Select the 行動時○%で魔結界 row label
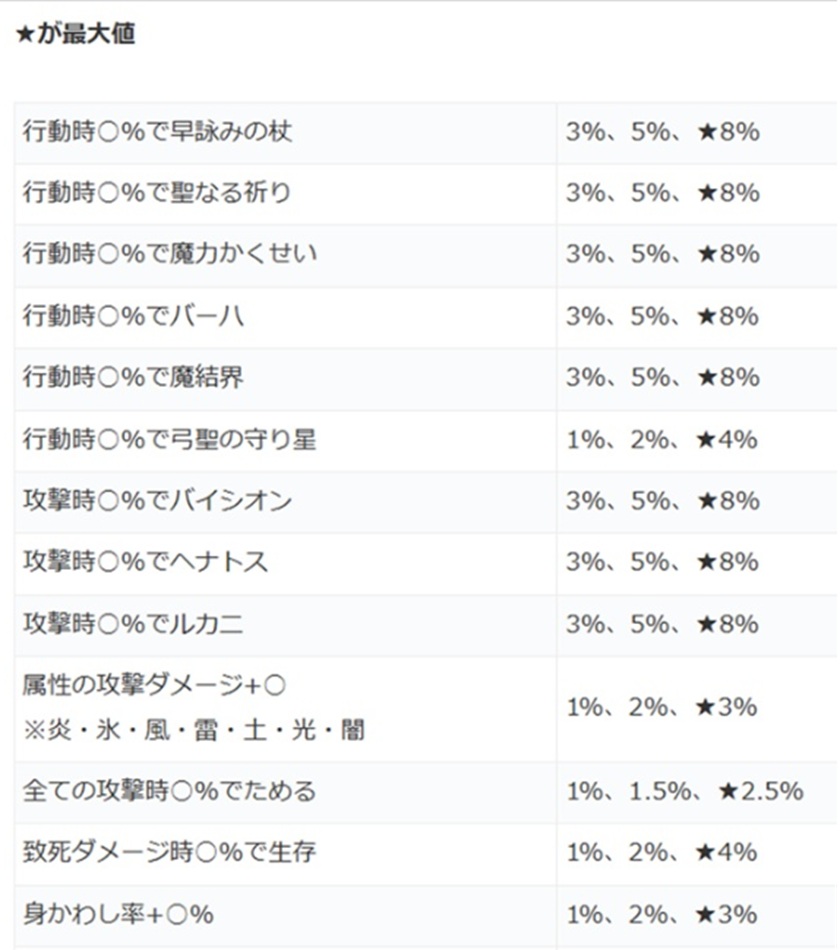This screenshot has height=950, width=840. [x=133, y=378]
